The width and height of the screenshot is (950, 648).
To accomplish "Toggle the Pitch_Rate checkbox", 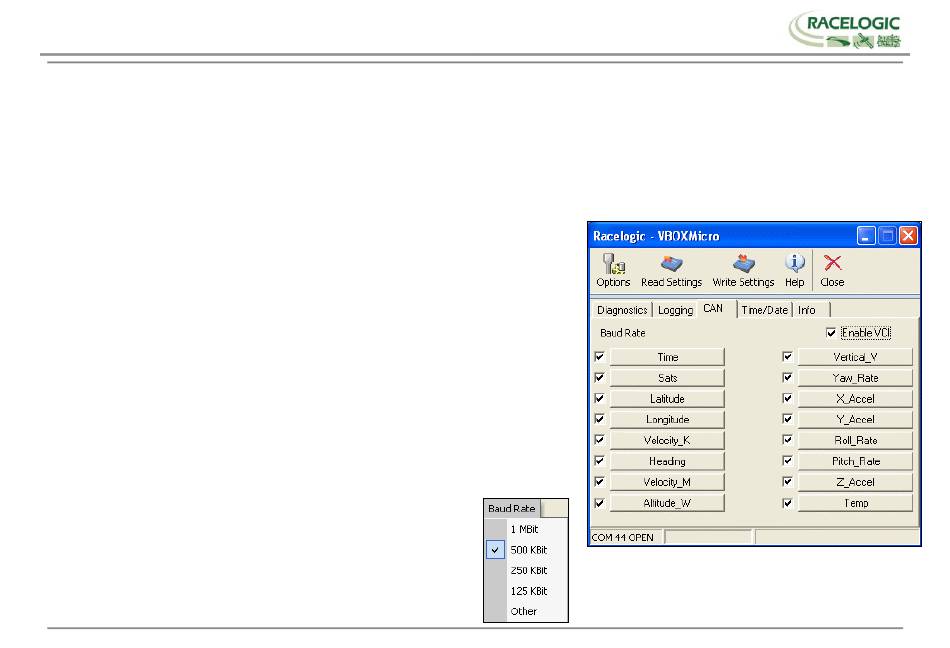I will click(787, 461).
